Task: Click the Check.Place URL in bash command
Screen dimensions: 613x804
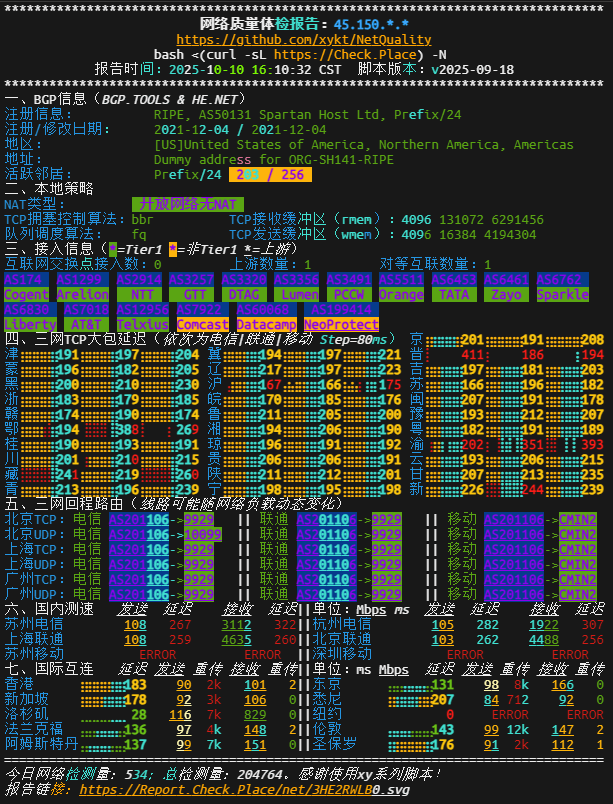Action: pyautogui.click(x=334, y=54)
